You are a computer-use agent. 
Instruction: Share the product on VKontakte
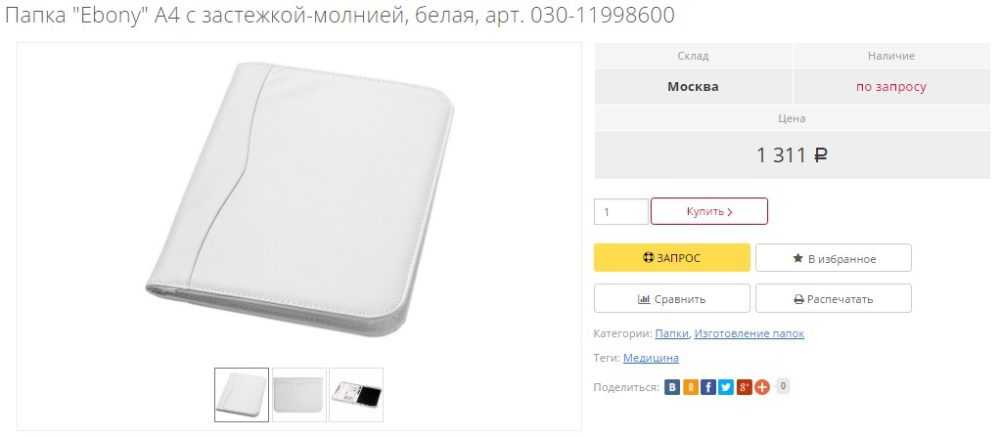click(672, 387)
